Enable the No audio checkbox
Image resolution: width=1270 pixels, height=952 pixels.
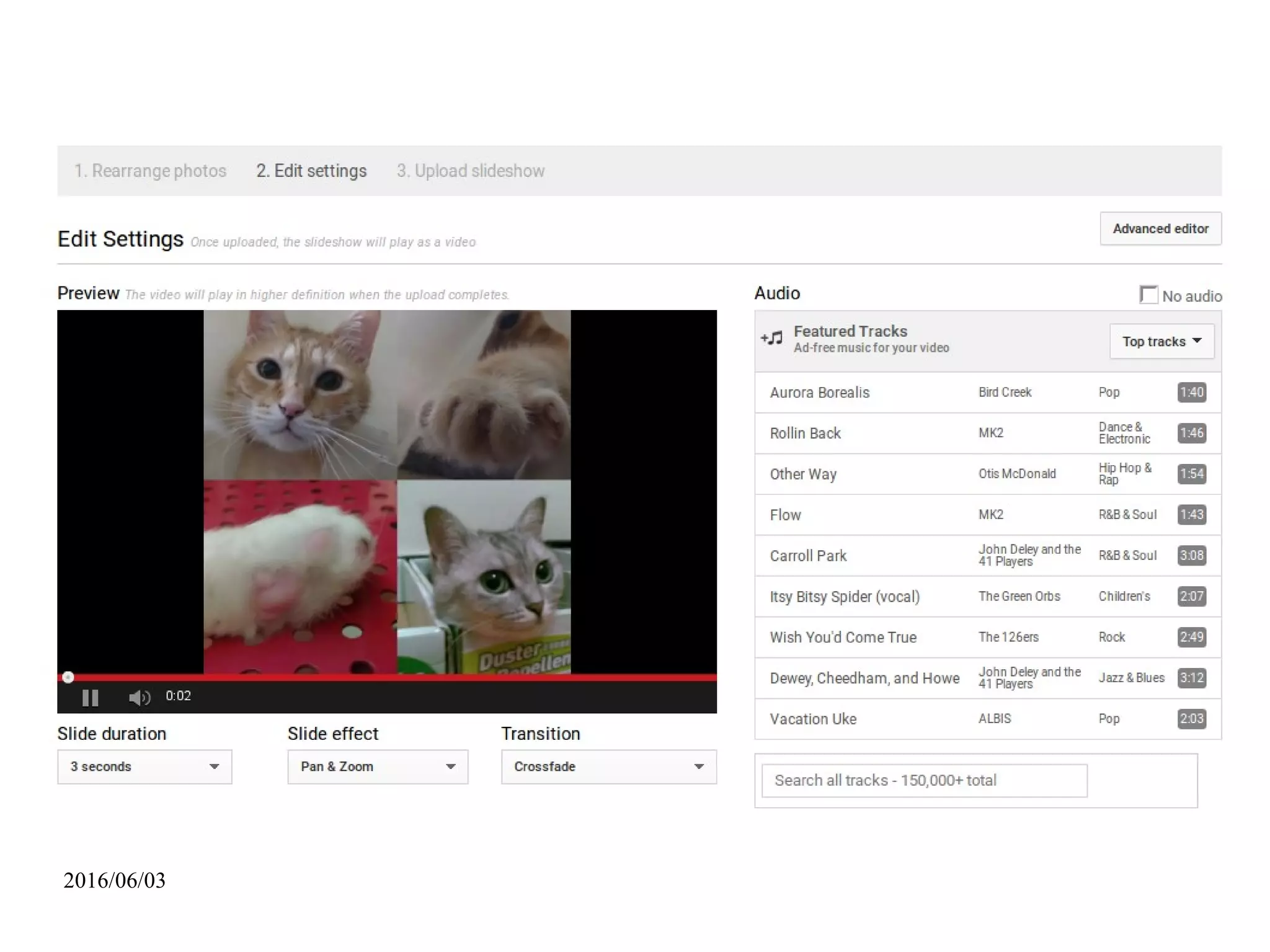click(1148, 295)
